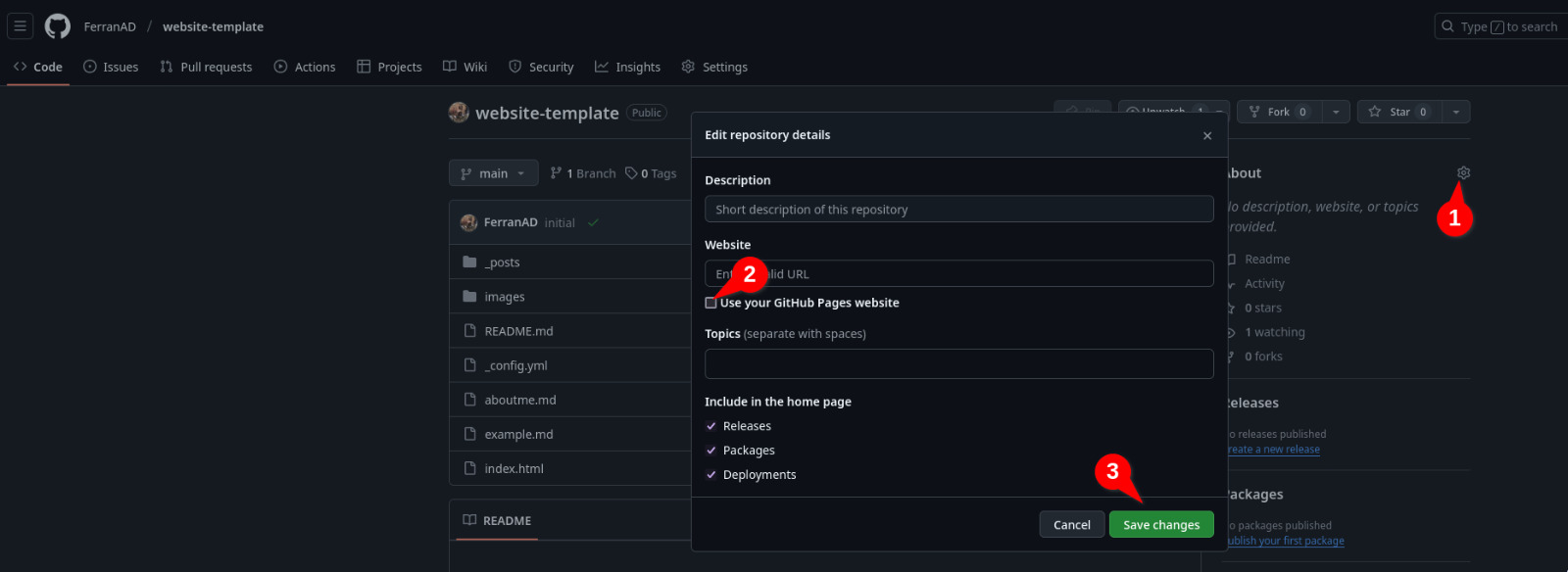This screenshot has width=1568, height=572.
Task: Uncheck the Deployments checkbox
Action: coord(711,475)
